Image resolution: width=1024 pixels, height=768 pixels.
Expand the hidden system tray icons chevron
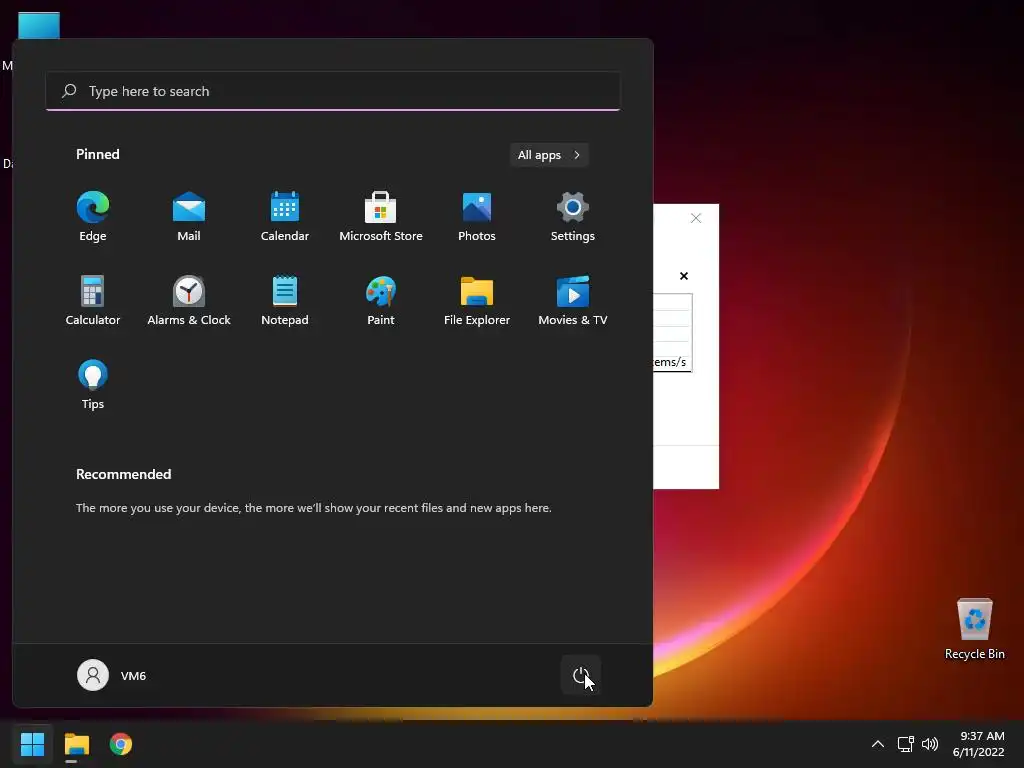click(878, 744)
